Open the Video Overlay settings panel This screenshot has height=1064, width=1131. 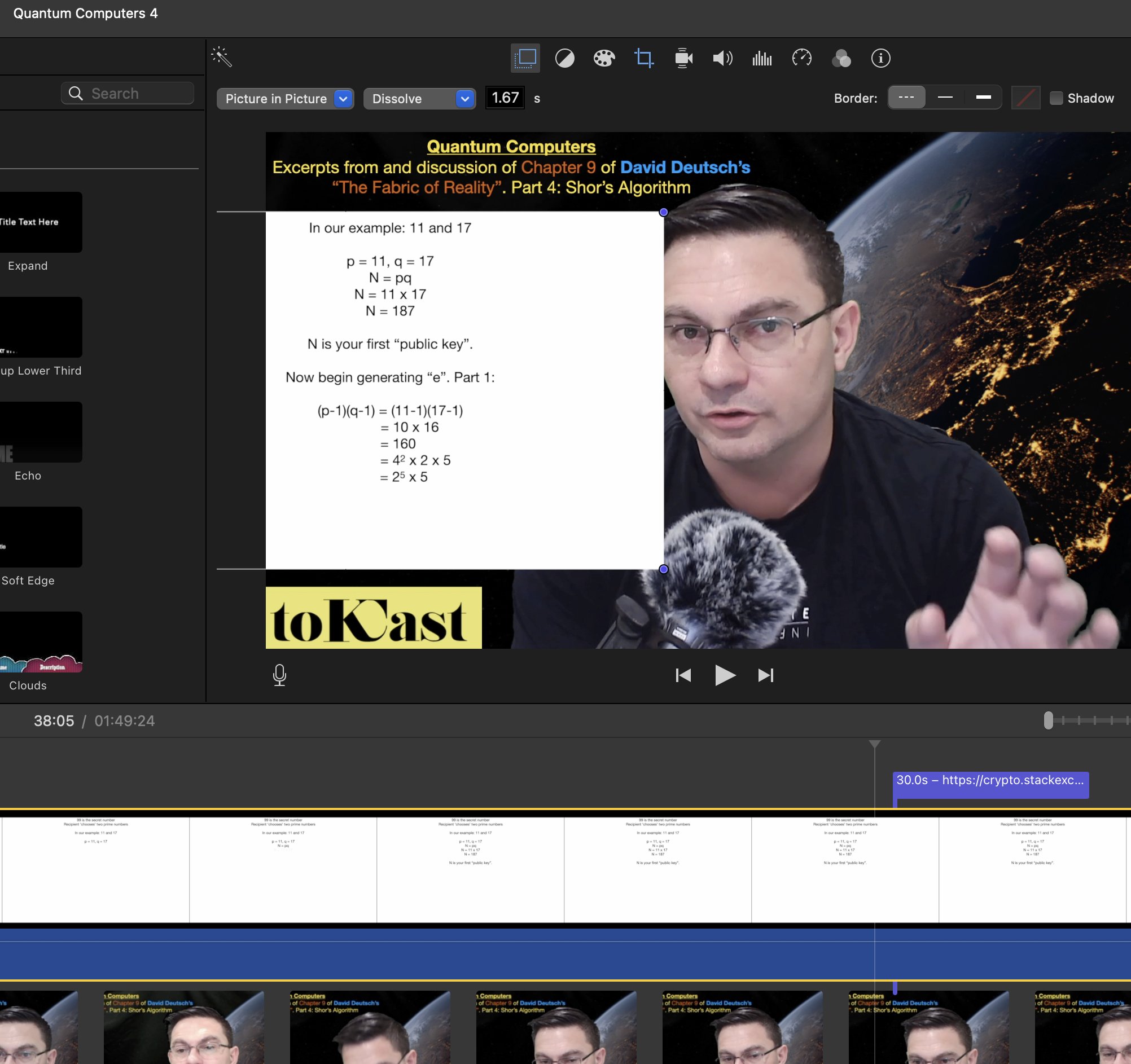click(524, 58)
